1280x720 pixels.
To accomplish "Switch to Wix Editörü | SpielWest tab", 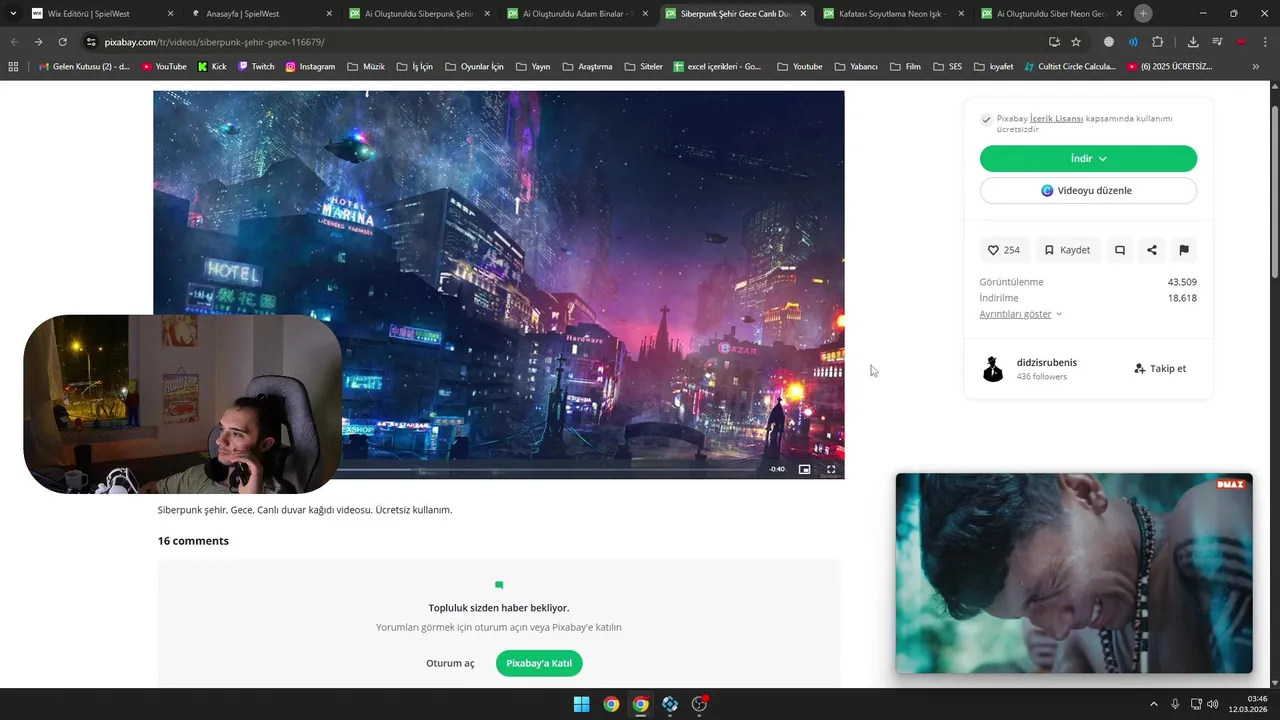I will coord(103,14).
